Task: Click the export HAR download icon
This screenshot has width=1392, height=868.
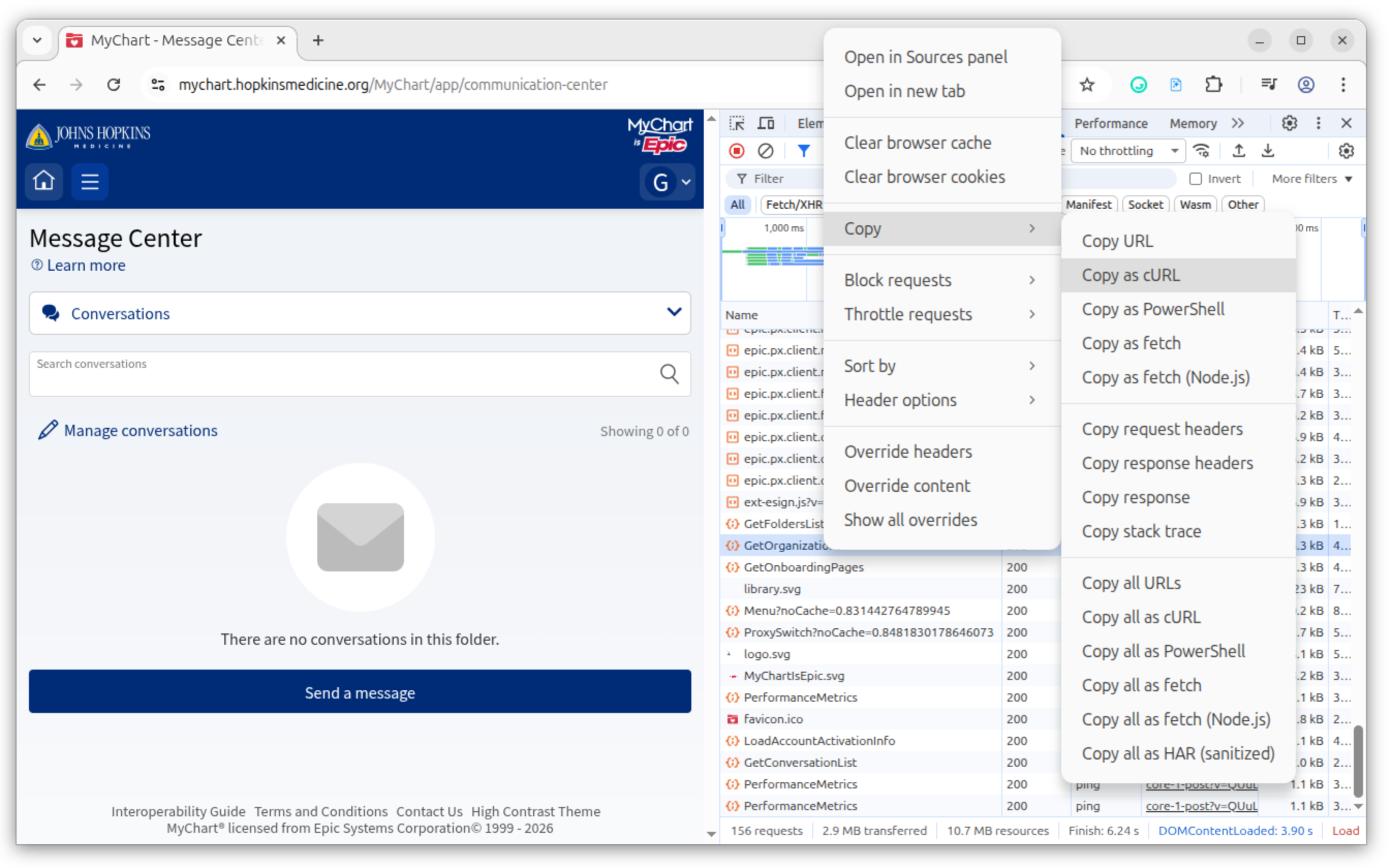Action: tap(1267, 151)
